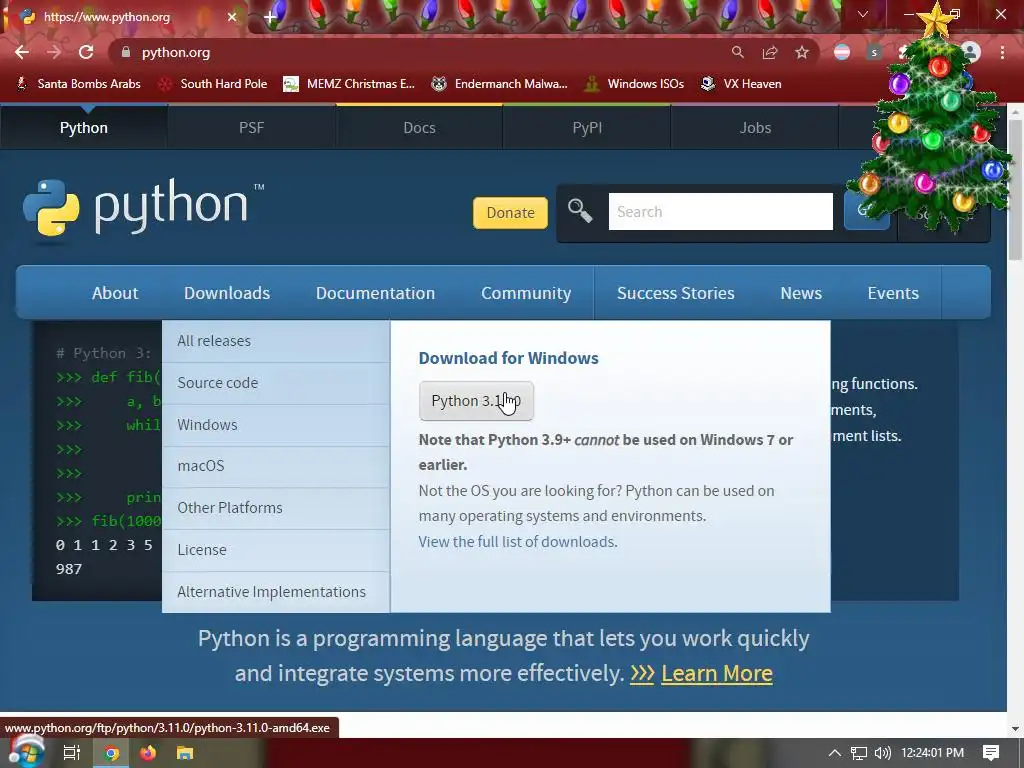Open MEMZ Christmas bookmark
The image size is (1024, 768).
point(349,84)
